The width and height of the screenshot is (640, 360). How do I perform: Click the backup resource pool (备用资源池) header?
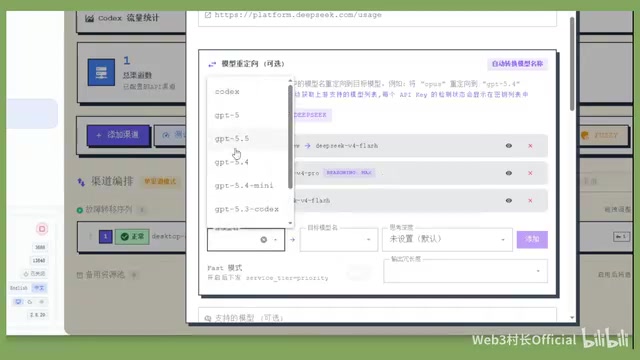click(x=105, y=275)
